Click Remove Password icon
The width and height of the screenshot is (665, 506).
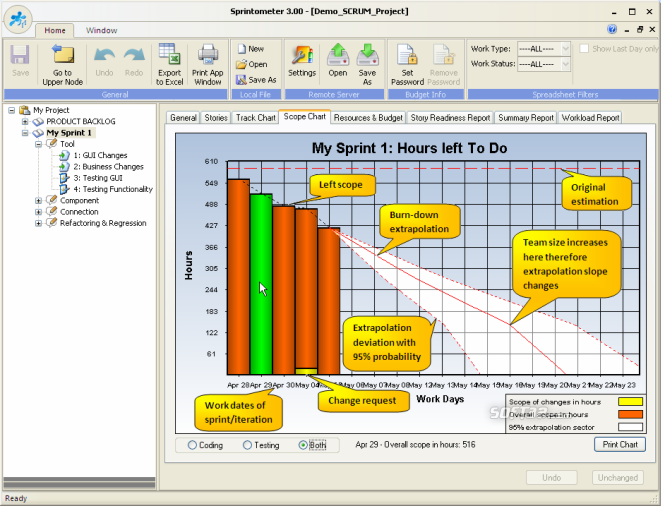click(444, 55)
